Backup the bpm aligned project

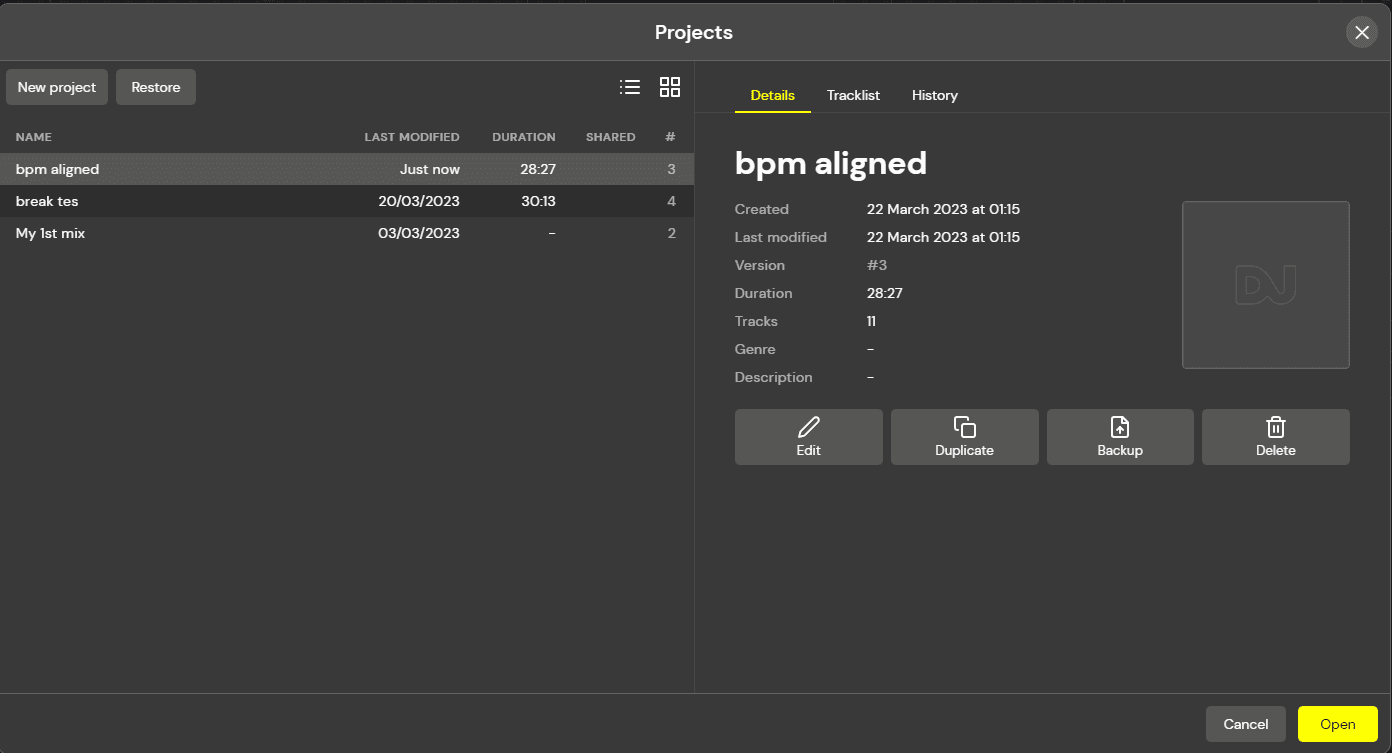click(1120, 437)
